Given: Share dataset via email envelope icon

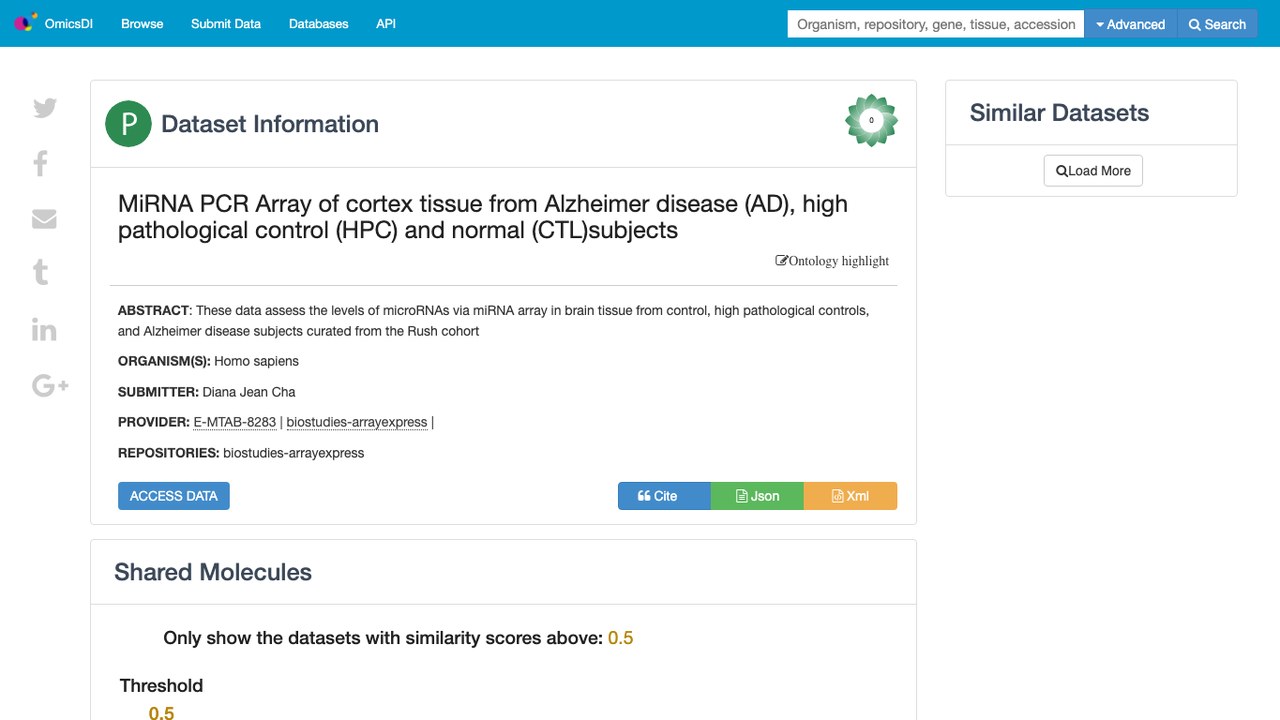Looking at the screenshot, I should 44,219.
